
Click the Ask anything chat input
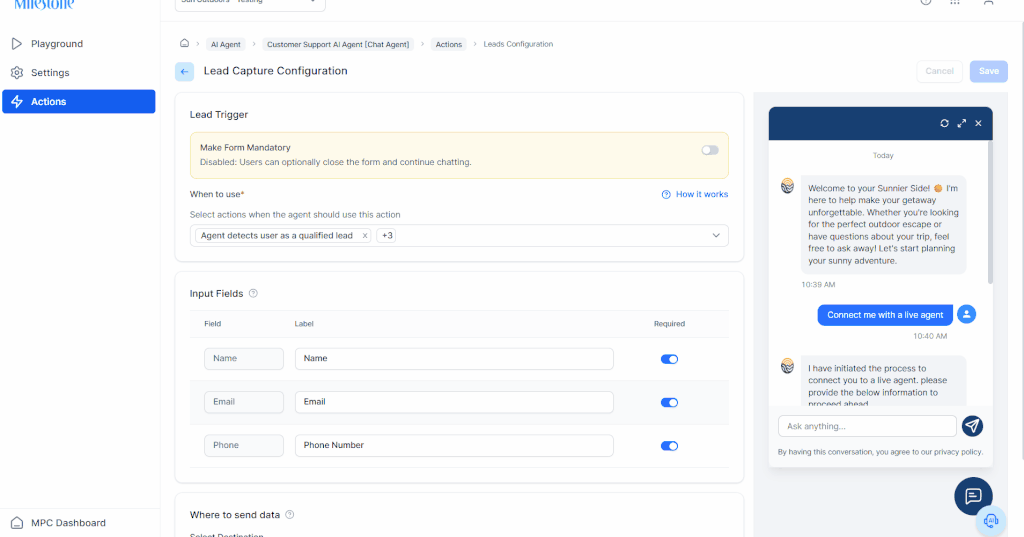[867, 426]
